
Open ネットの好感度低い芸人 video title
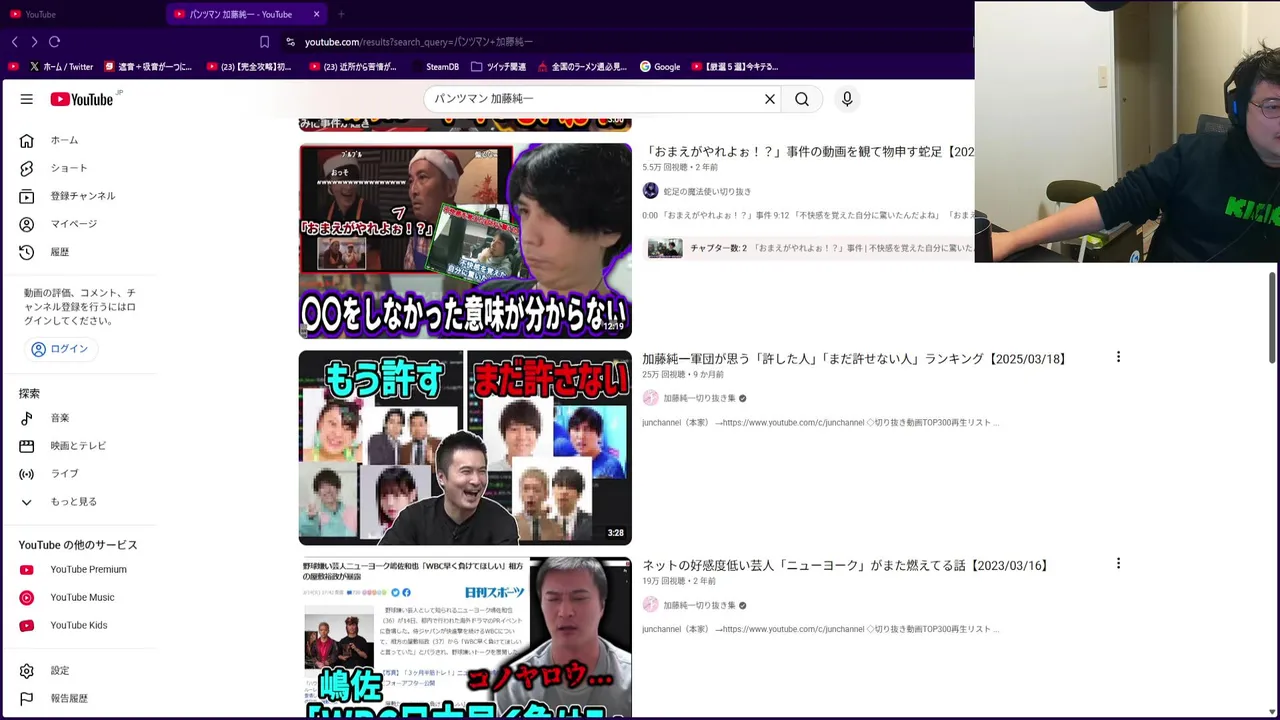click(846, 566)
